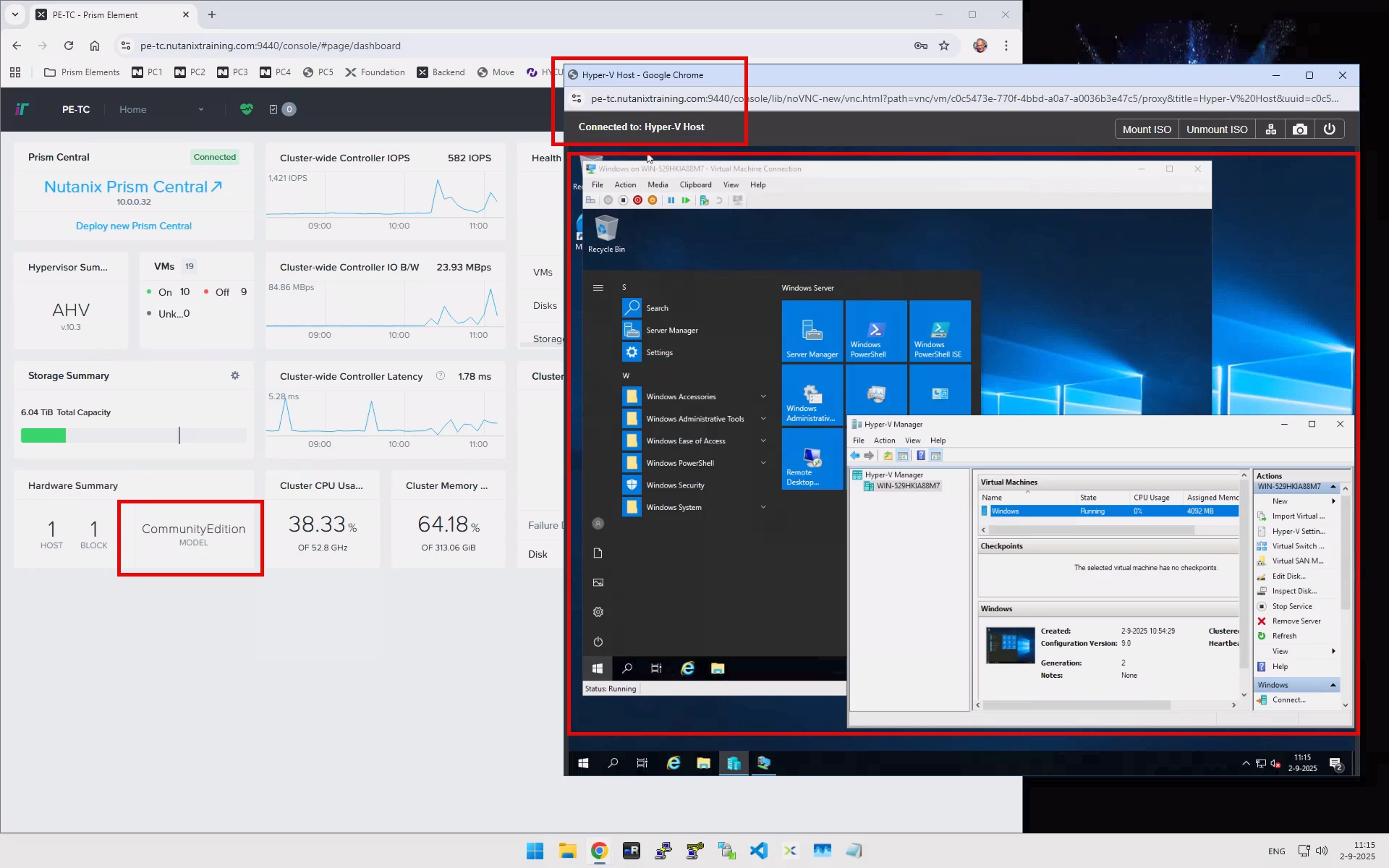
Task: Open the File menu in Hyper-V Manager
Action: click(859, 441)
